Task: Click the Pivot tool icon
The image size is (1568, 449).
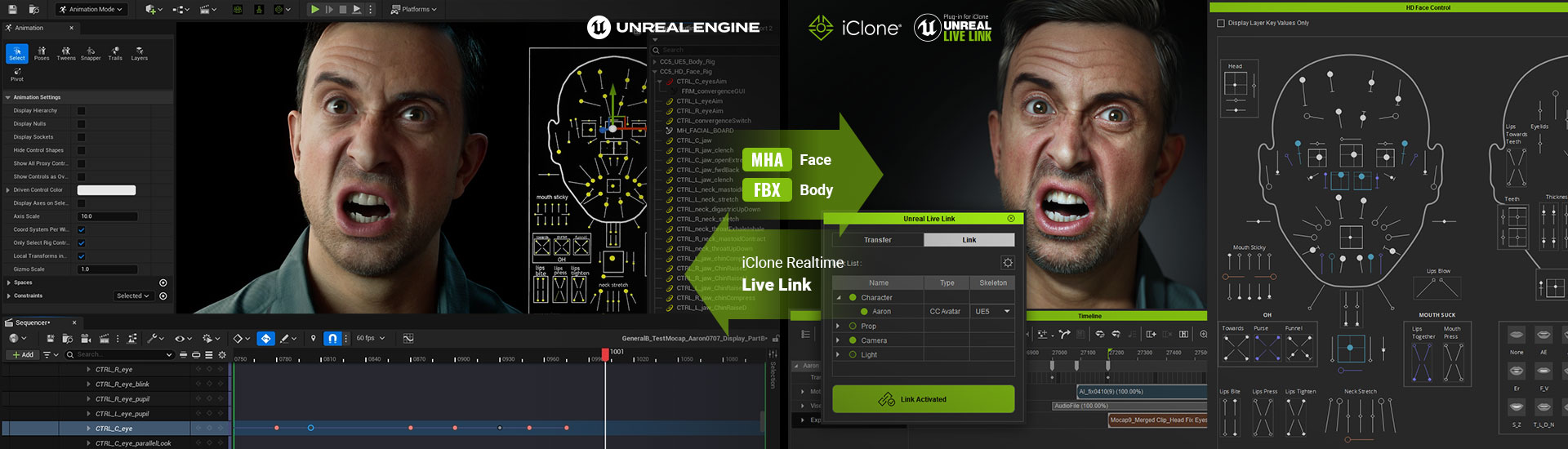Action: click(17, 74)
